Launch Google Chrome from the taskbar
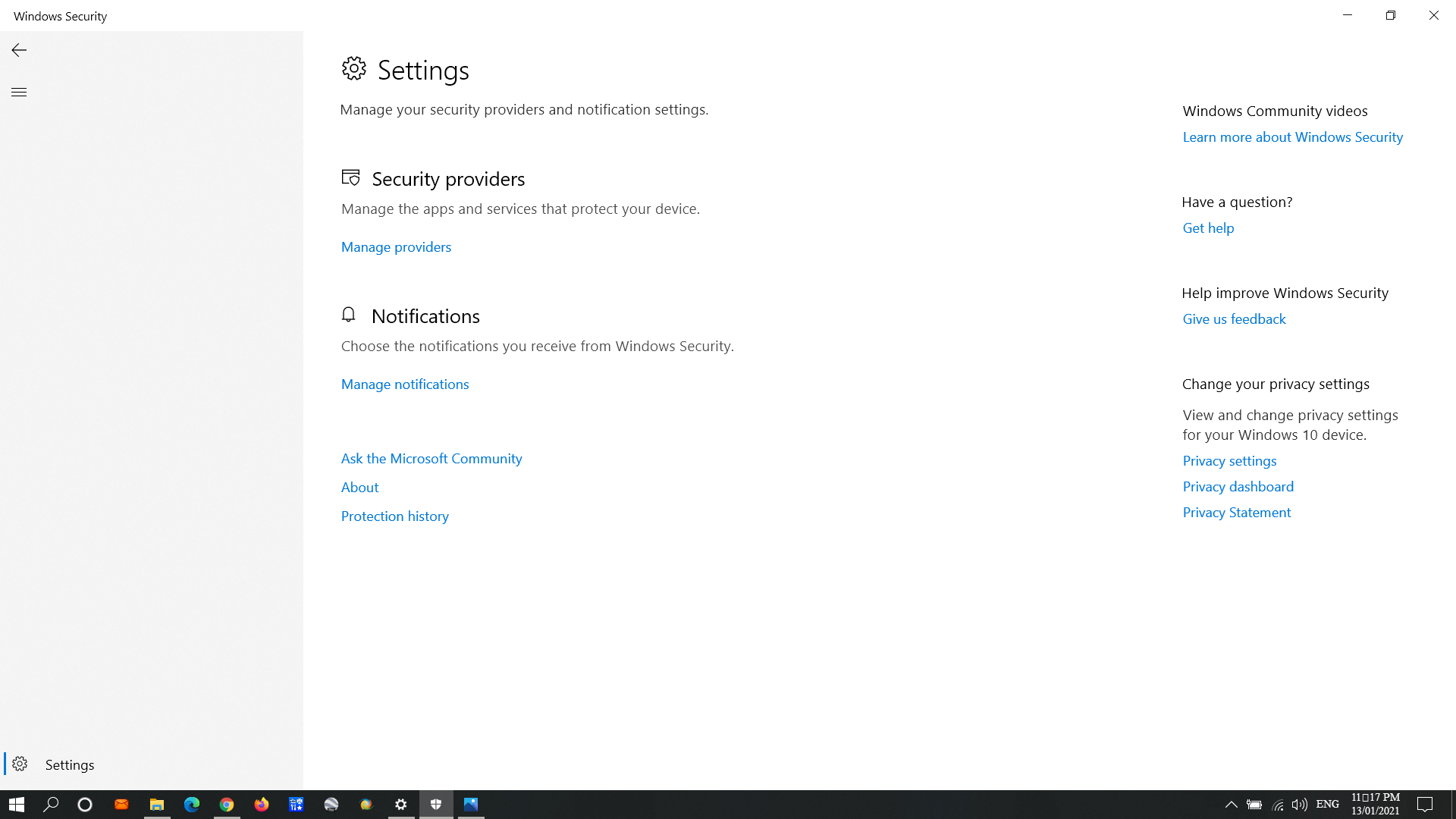Viewport: 1456px width, 819px height. pos(227,805)
